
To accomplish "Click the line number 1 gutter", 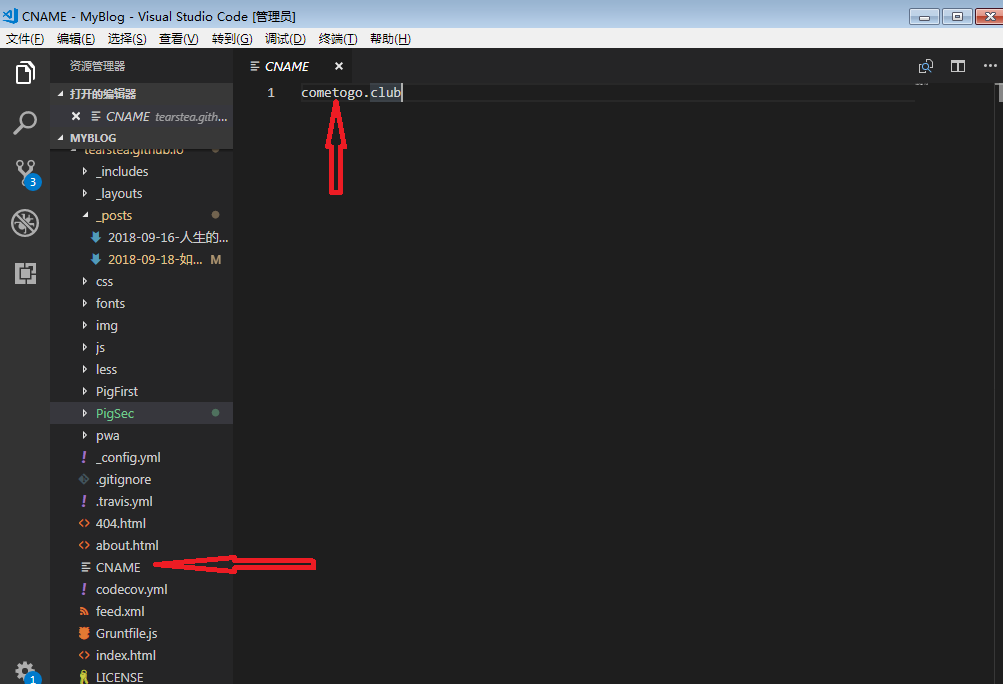I will (x=271, y=92).
